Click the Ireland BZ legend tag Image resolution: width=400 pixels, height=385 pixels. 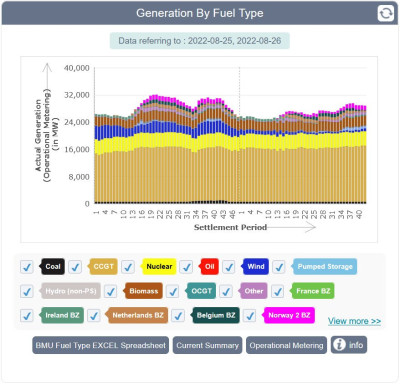coord(61,315)
